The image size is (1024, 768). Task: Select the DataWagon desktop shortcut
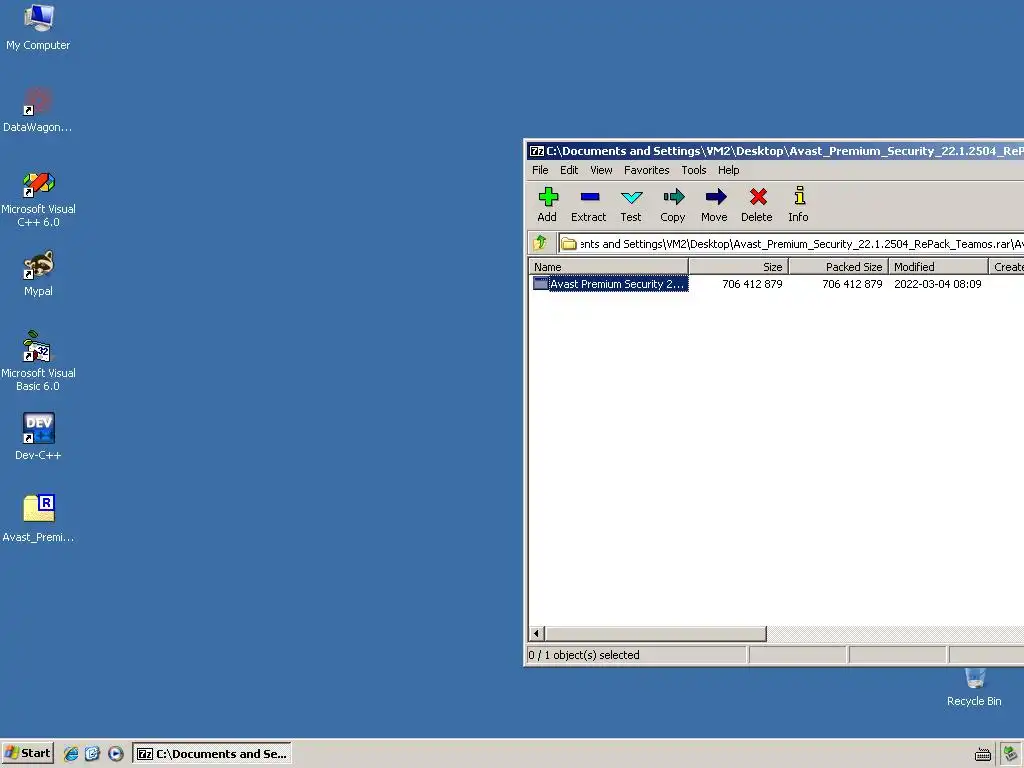[x=38, y=110]
